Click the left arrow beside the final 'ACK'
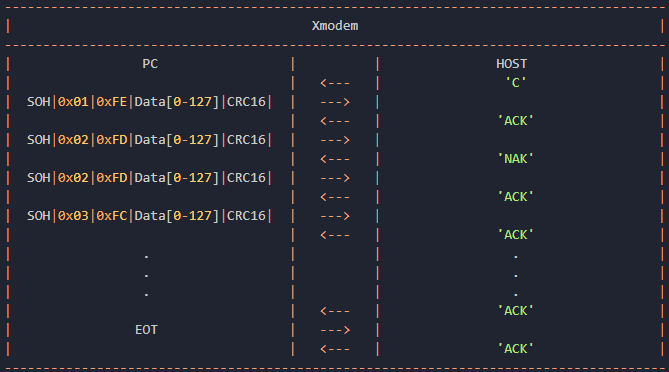The width and height of the screenshot is (669, 372). pyautogui.click(x=335, y=349)
